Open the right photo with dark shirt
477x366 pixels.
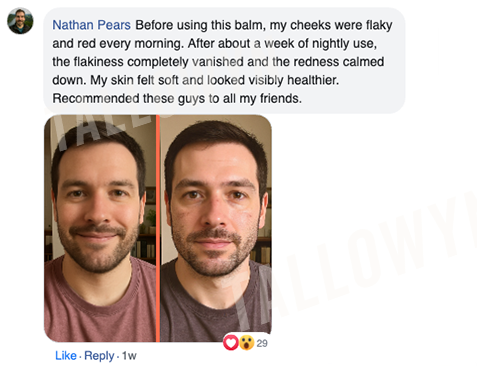point(216,228)
